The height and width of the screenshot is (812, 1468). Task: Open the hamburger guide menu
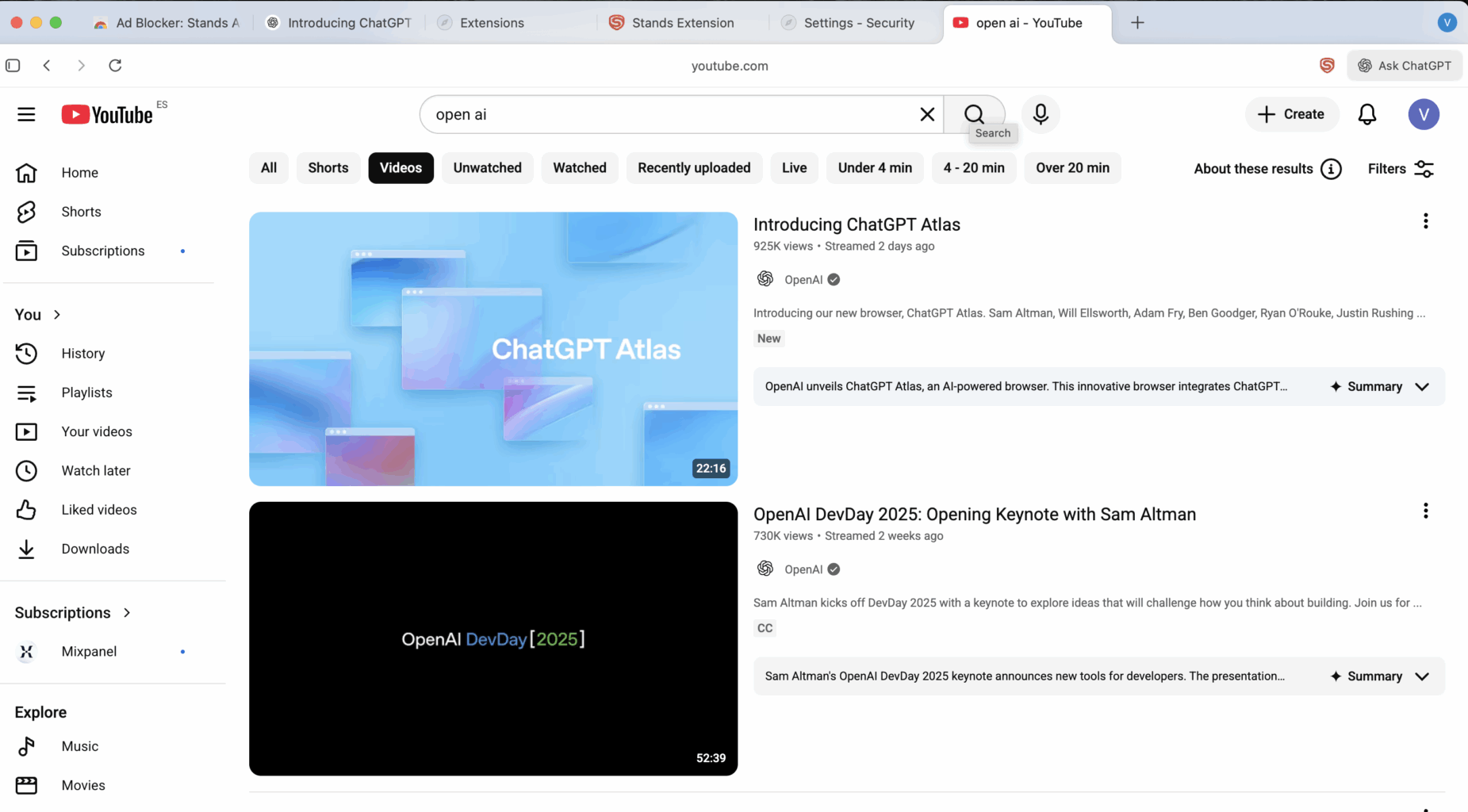tap(26, 114)
